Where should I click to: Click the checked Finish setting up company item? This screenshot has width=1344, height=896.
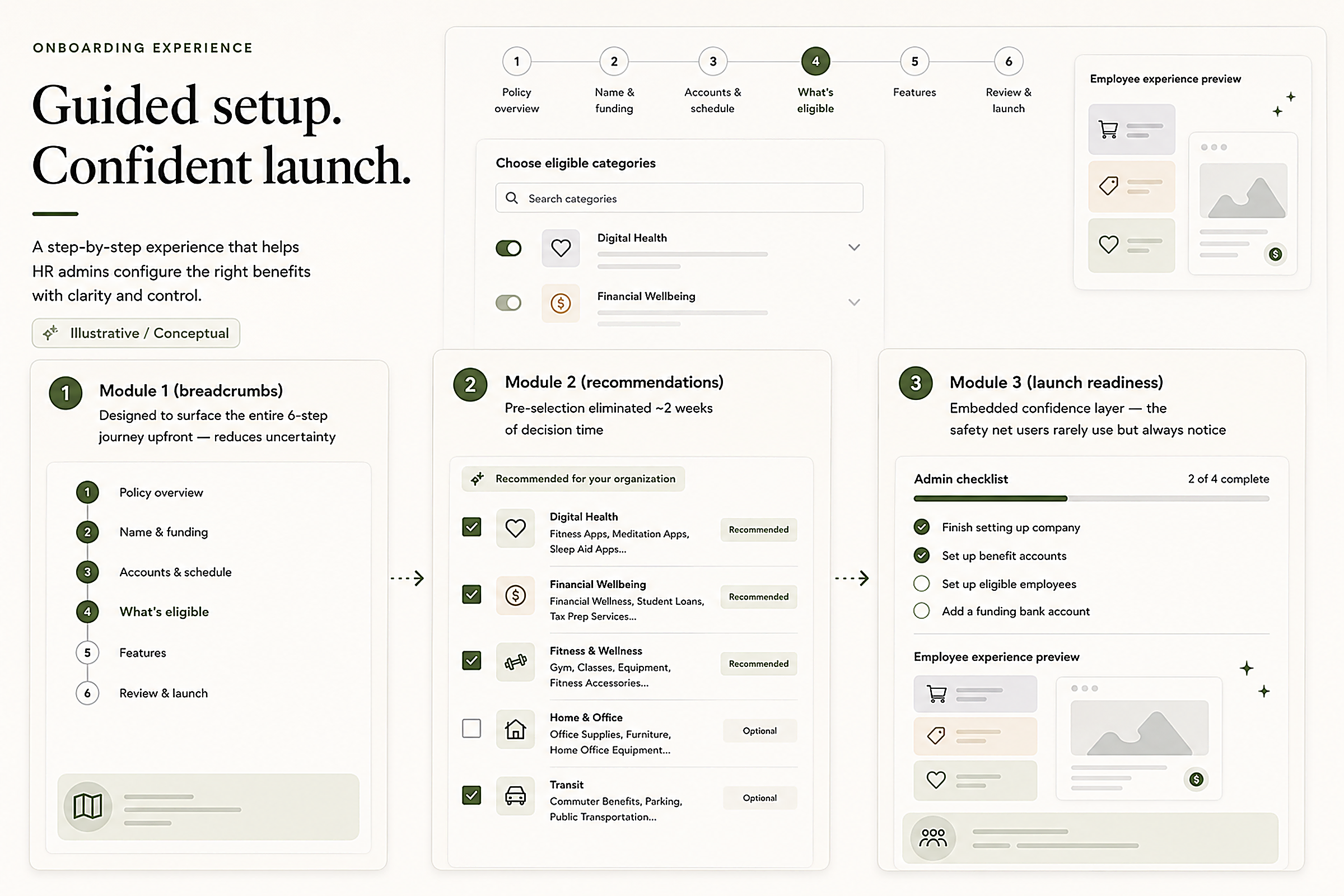[998, 527]
